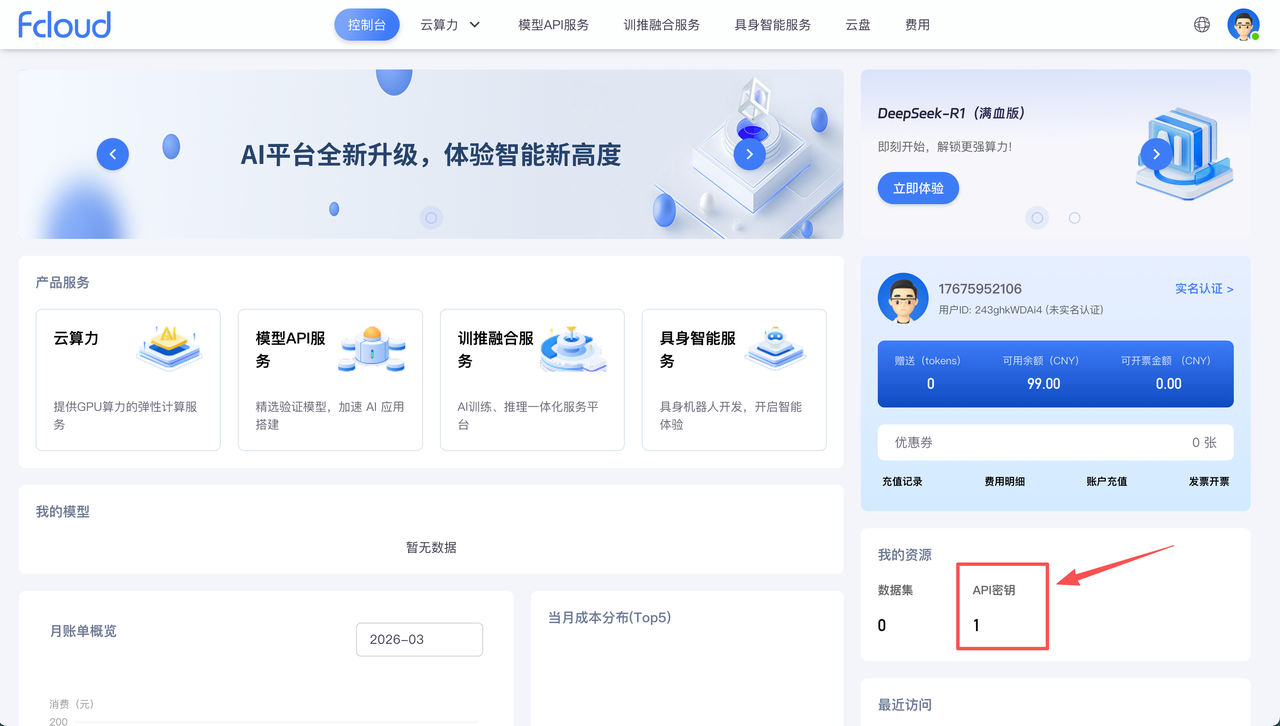The image size is (1280, 726).
Task: Open the 具身智能服务 product card
Action: click(x=734, y=379)
